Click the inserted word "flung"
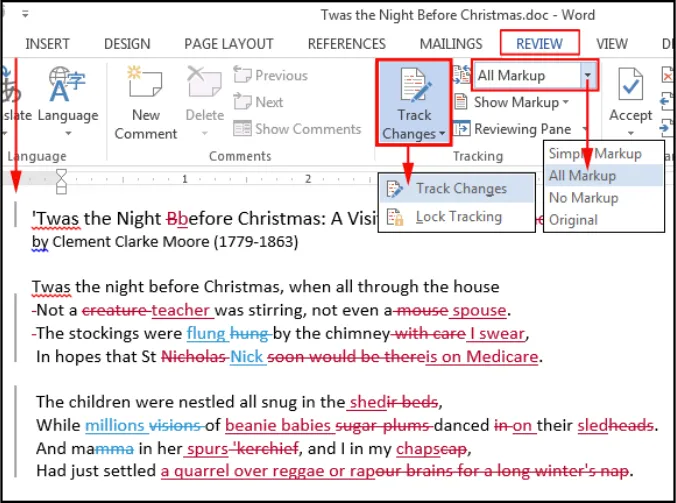676x503 pixels. pos(206,334)
